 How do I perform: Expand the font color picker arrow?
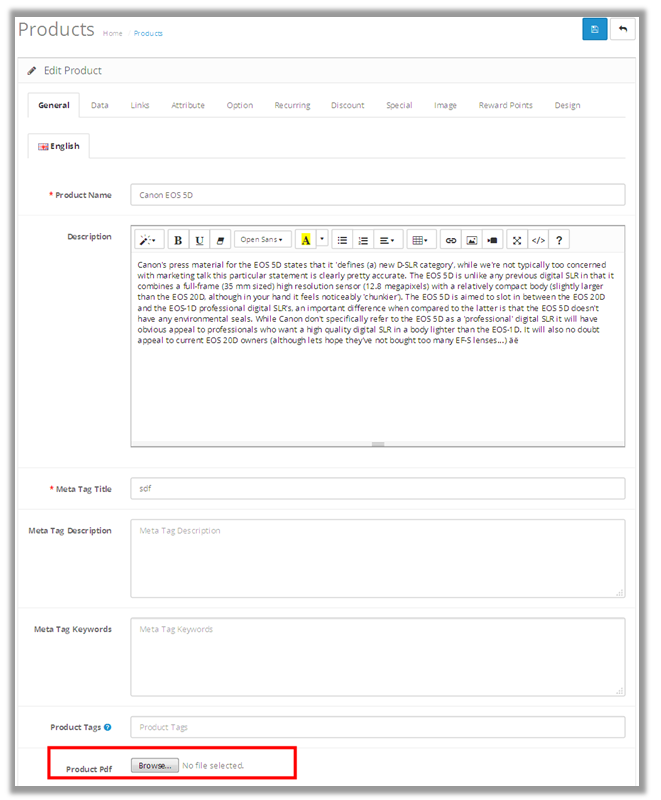pos(322,239)
